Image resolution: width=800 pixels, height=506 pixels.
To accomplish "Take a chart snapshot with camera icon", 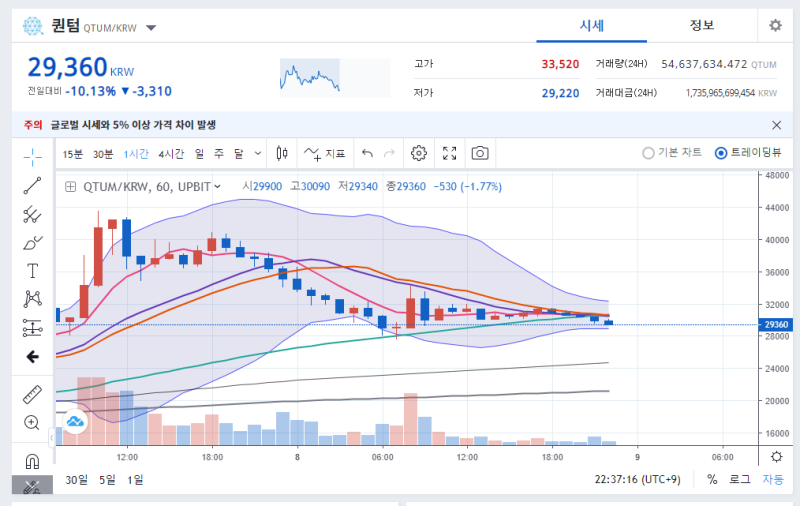I will pos(480,153).
